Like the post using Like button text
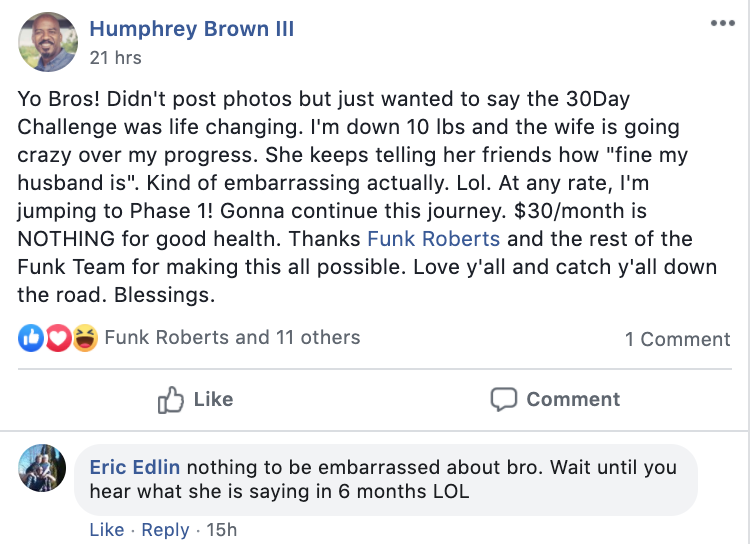Screen dimensions: 750x544 [213, 399]
